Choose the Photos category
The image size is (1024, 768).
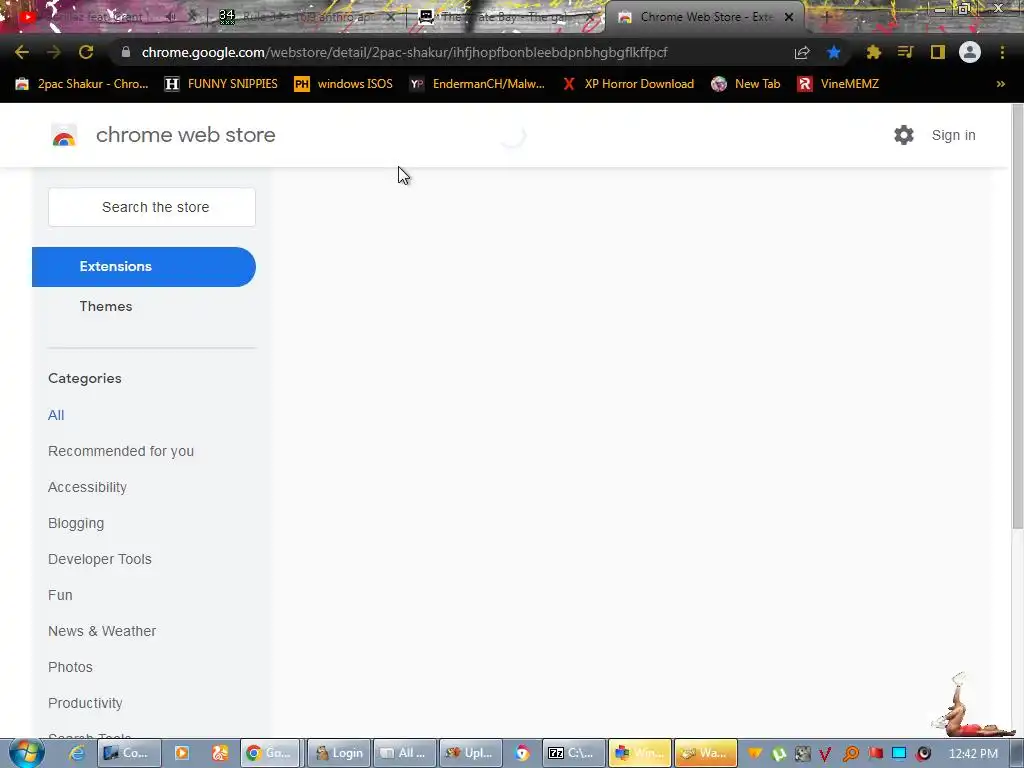pyautogui.click(x=71, y=667)
